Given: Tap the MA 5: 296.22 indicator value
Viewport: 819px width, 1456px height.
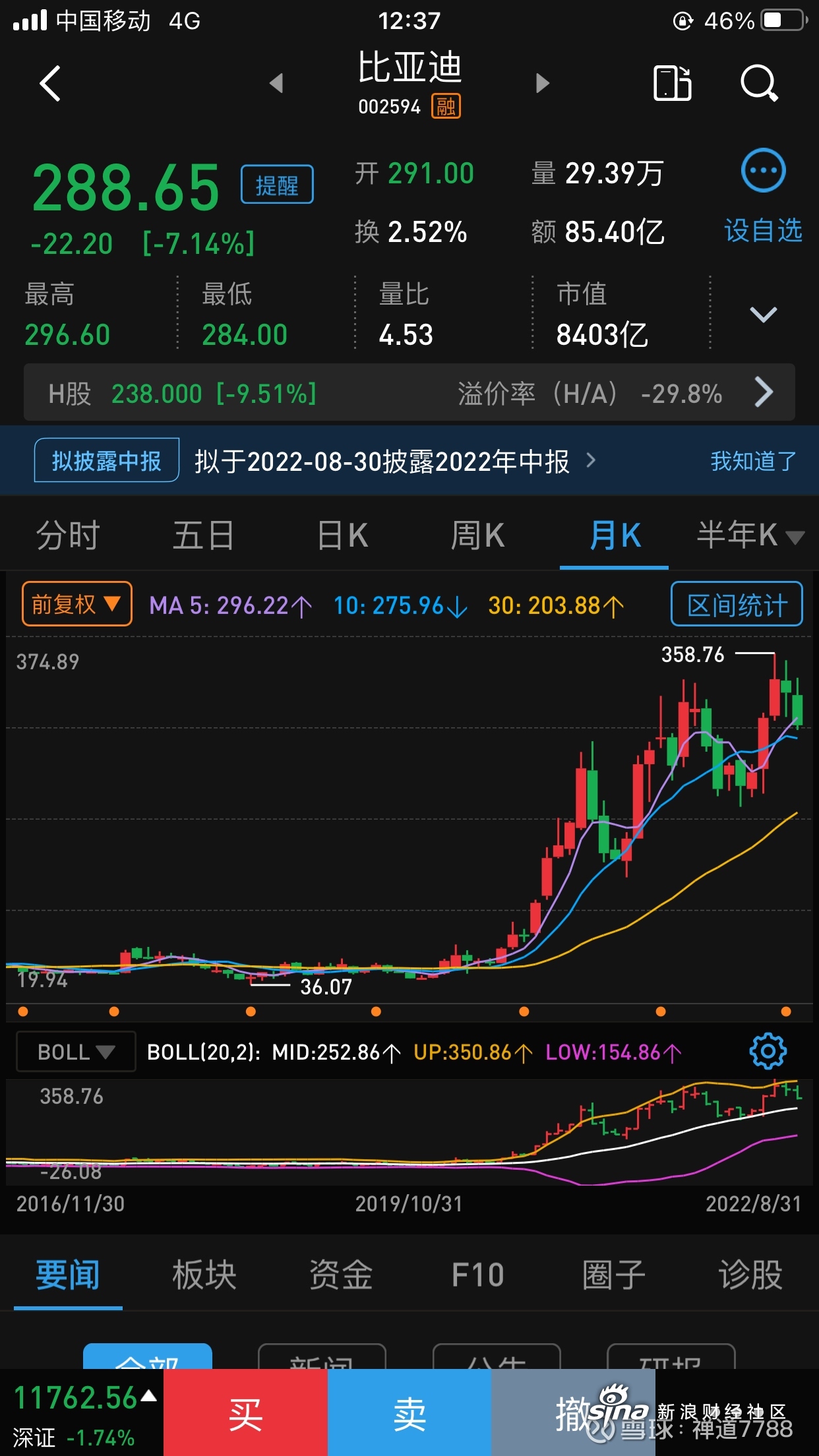Looking at the screenshot, I should [x=231, y=605].
